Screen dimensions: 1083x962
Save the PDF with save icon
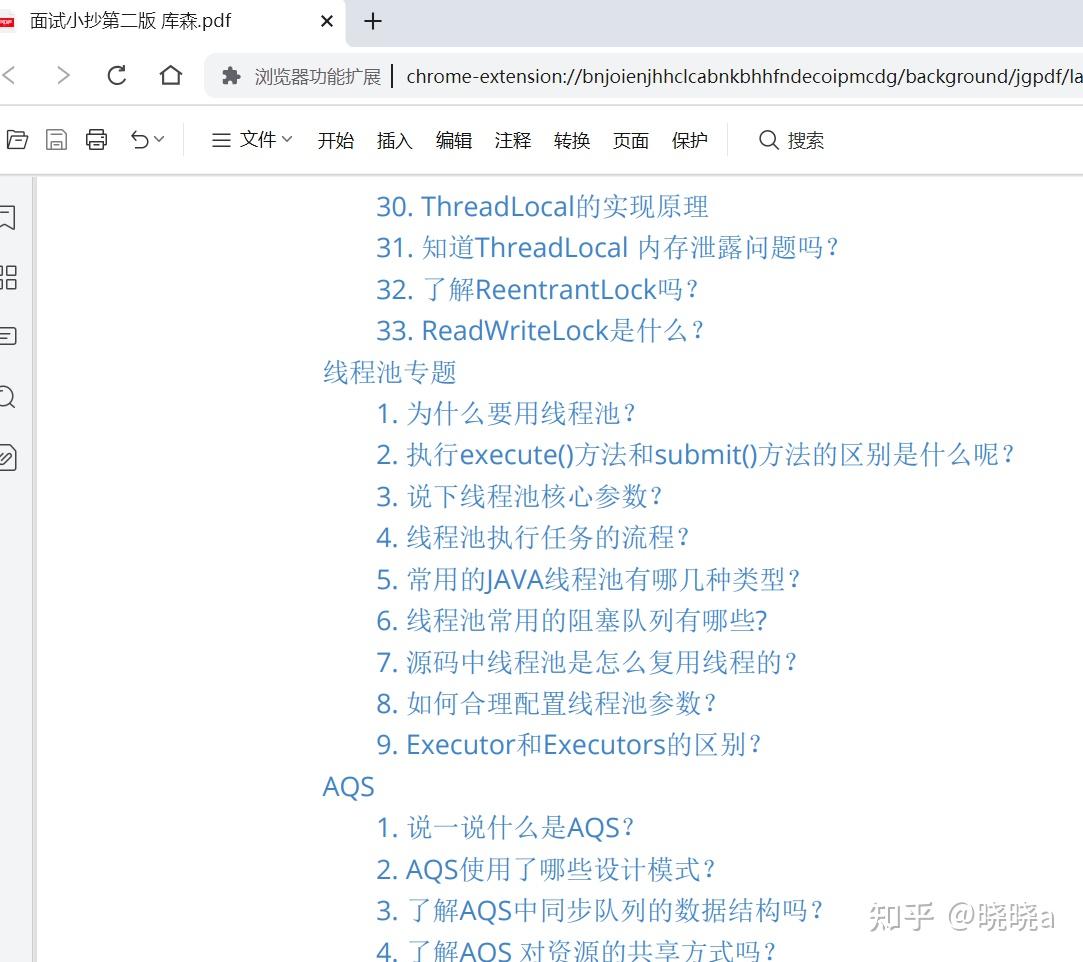(56, 140)
